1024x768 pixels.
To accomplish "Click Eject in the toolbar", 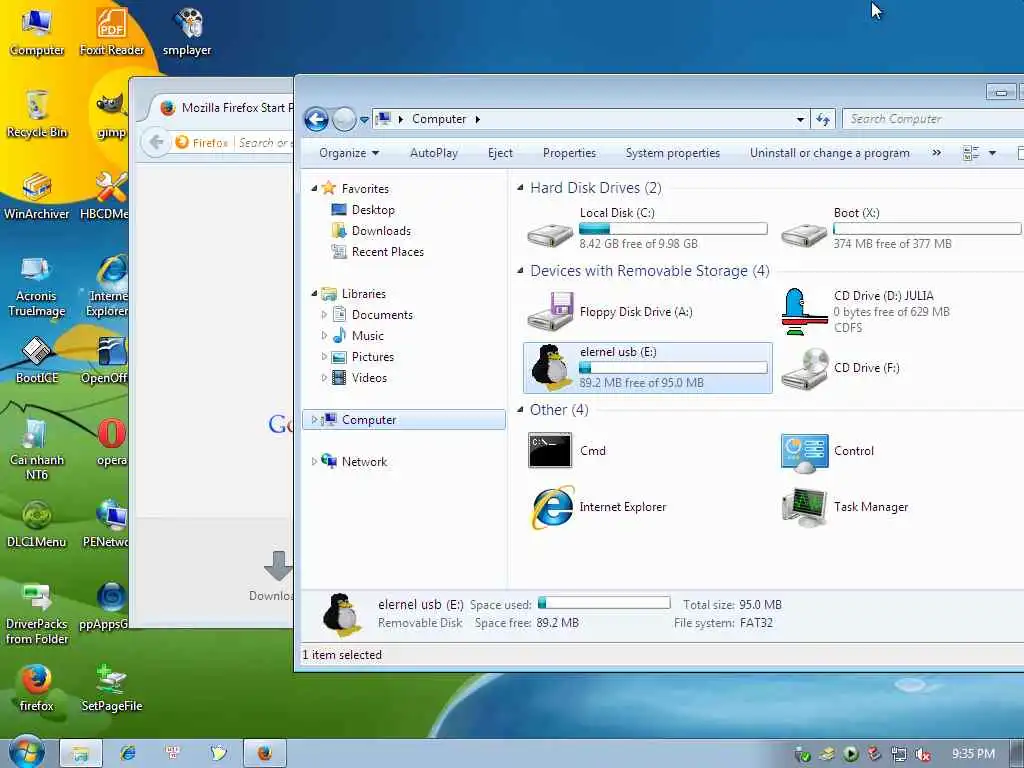I will [500, 153].
